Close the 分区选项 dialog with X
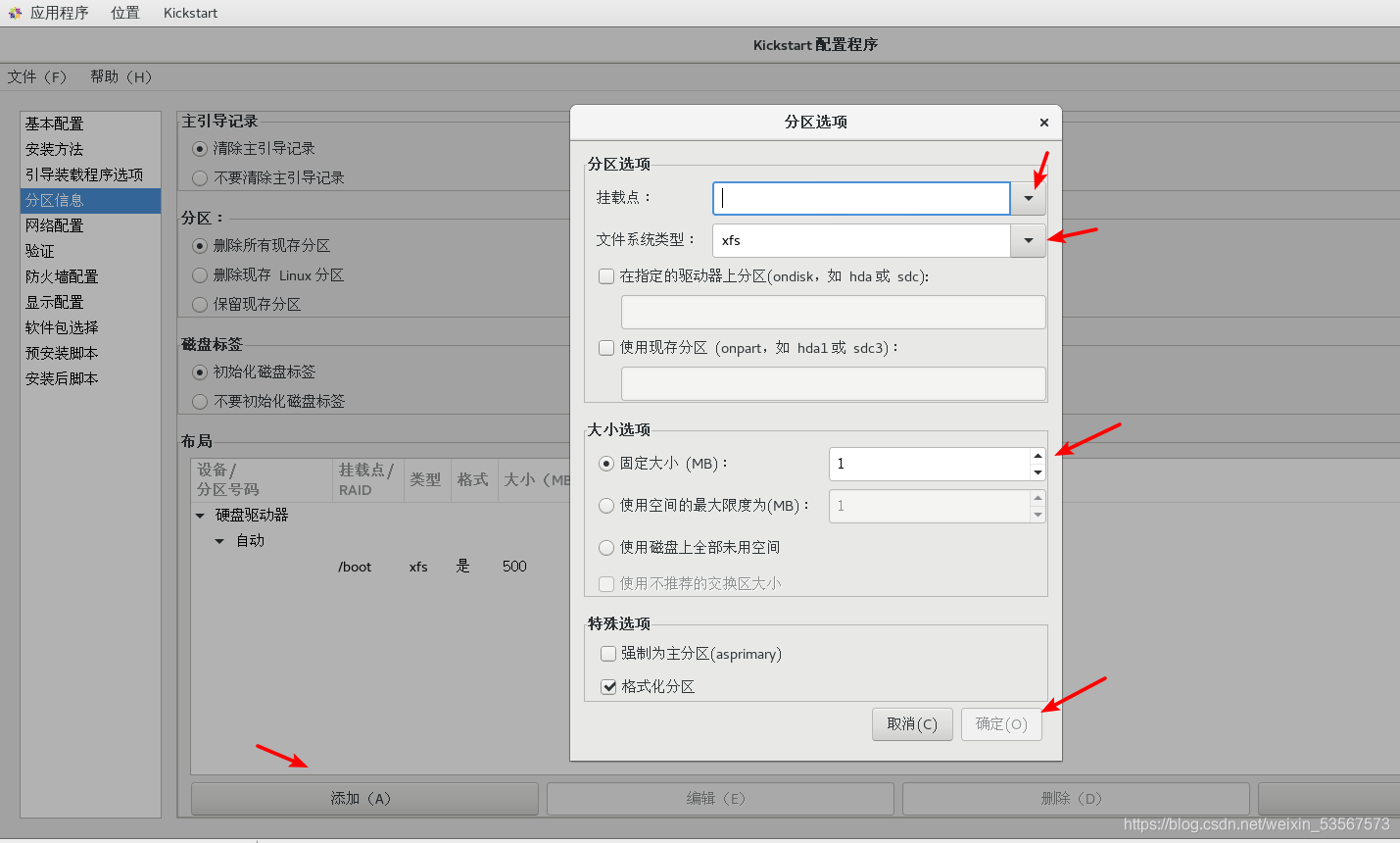 (x=1044, y=123)
